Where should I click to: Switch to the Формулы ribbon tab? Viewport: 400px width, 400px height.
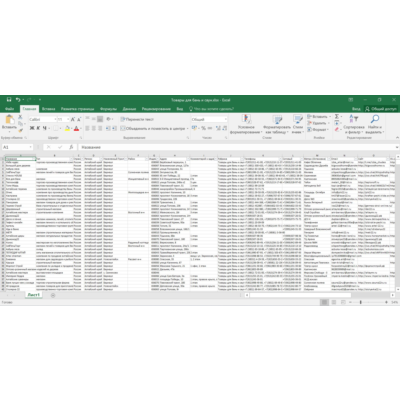tap(108, 109)
